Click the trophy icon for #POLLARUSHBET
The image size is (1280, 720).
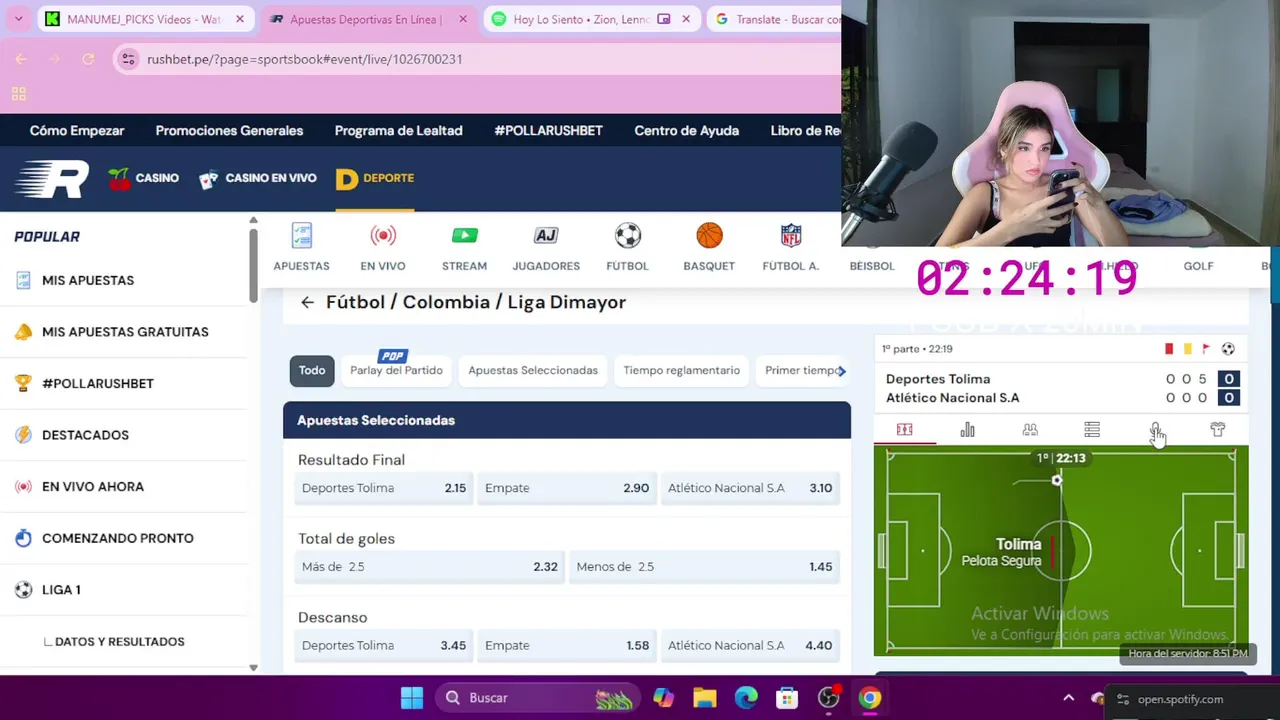pos(23,383)
